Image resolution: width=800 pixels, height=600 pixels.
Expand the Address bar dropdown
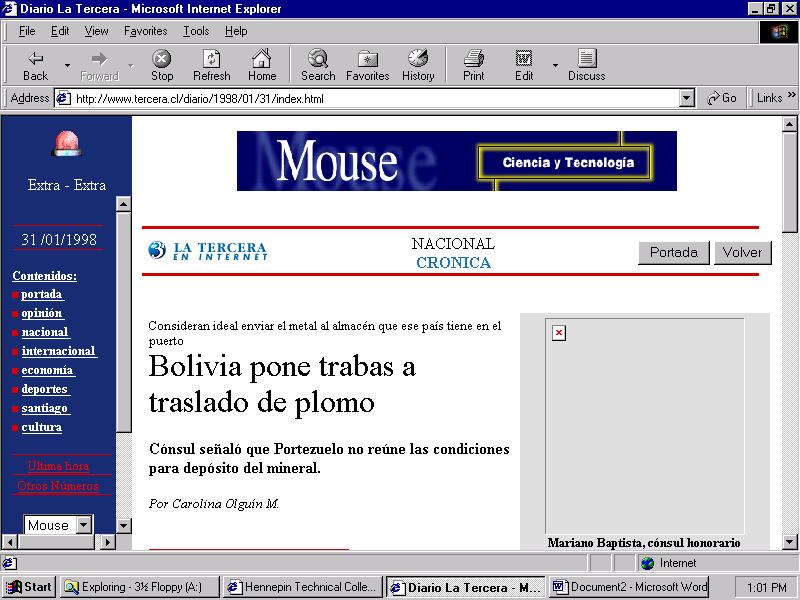tap(687, 98)
